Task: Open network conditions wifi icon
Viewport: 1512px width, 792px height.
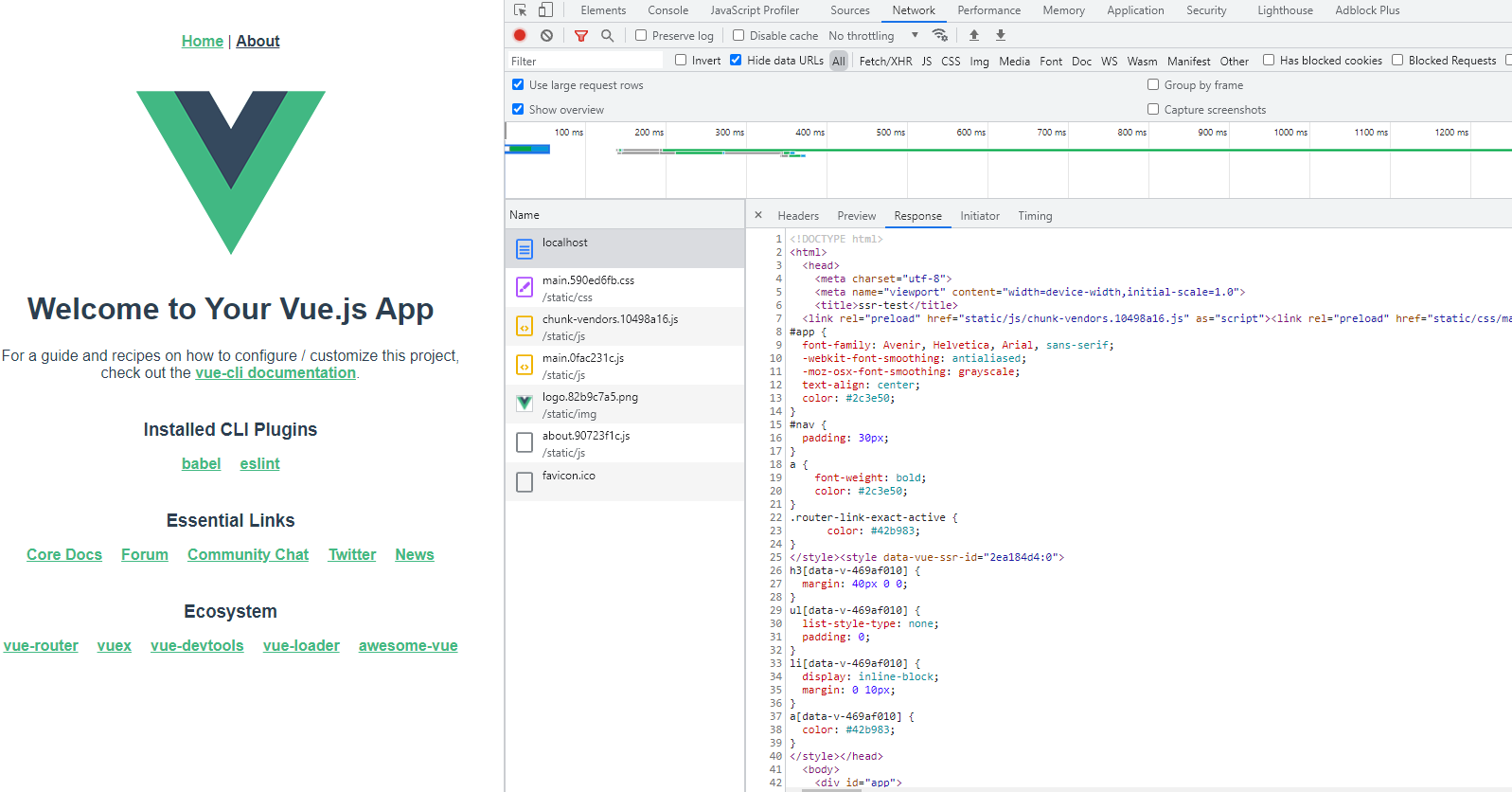Action: pyautogui.click(x=940, y=35)
